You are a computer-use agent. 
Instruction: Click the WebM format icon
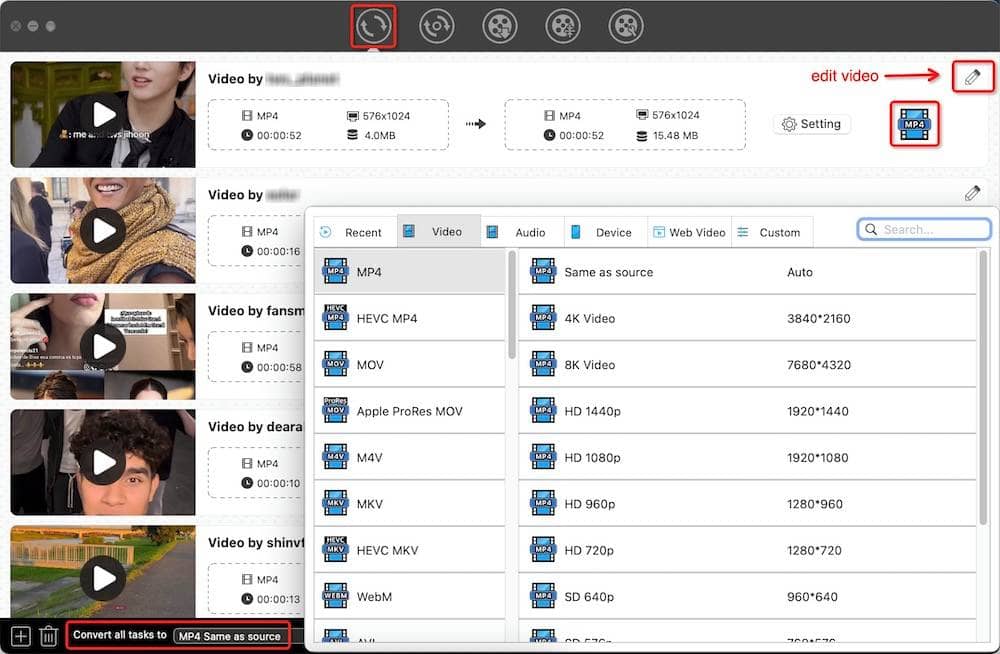(x=335, y=596)
